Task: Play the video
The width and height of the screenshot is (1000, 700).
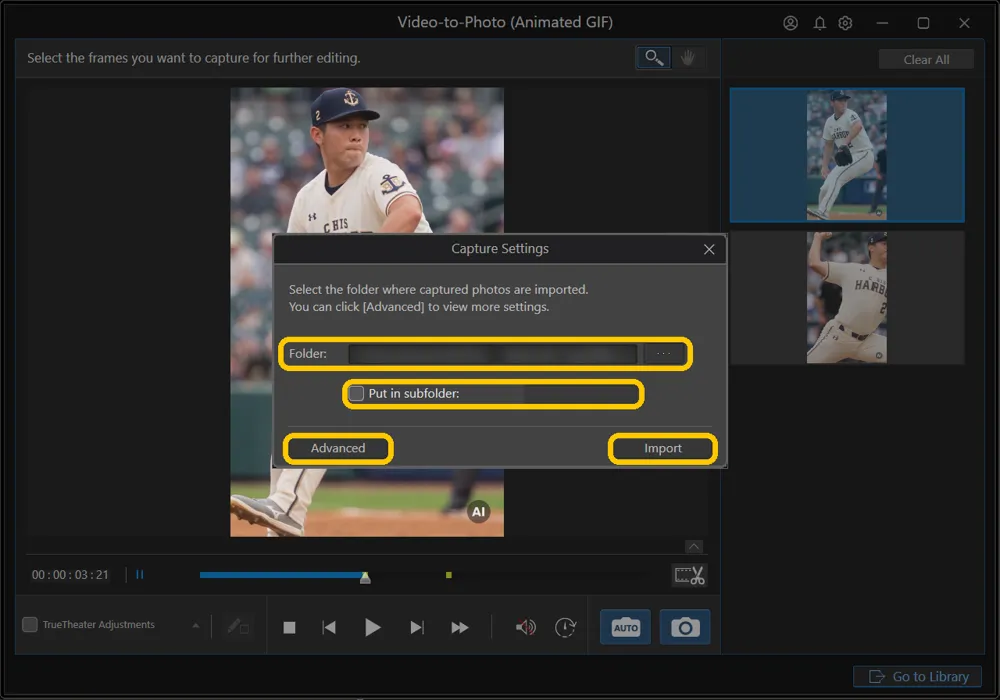Action: click(372, 628)
